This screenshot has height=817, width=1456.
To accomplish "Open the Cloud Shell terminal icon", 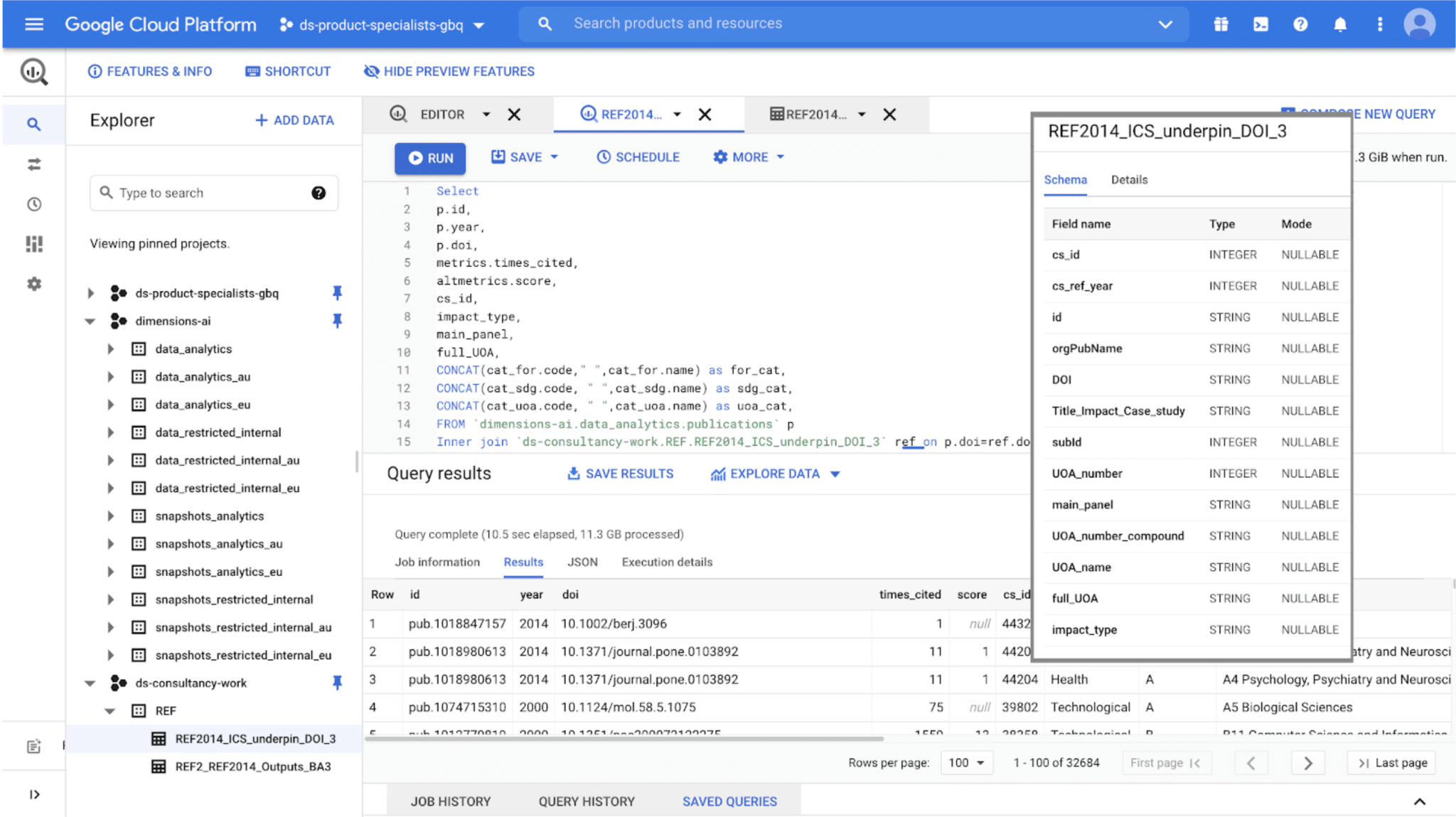I will [1260, 24].
